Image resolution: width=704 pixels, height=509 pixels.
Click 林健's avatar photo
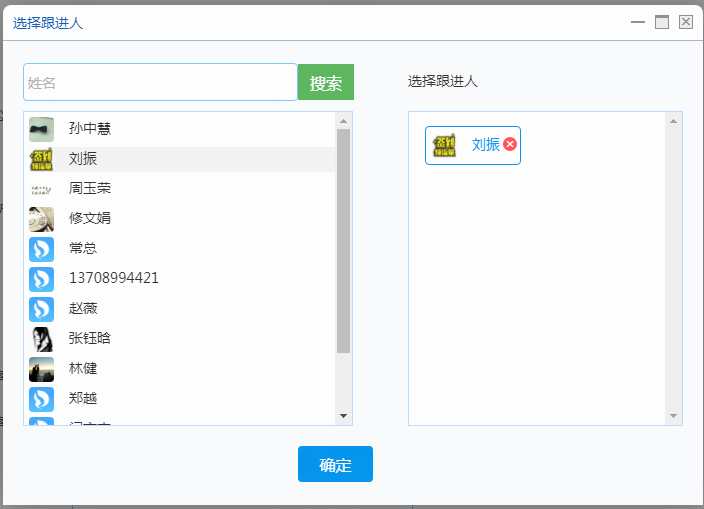[x=41, y=369]
